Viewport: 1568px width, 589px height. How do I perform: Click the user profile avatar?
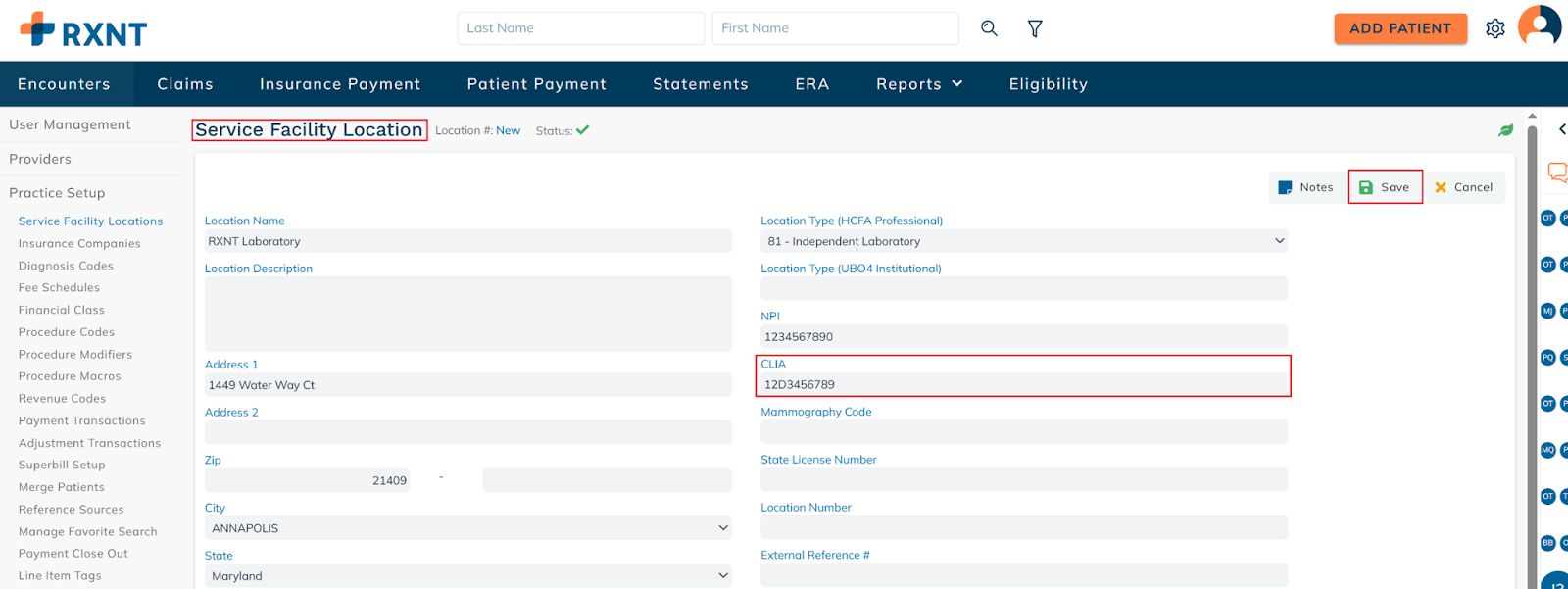(1539, 26)
